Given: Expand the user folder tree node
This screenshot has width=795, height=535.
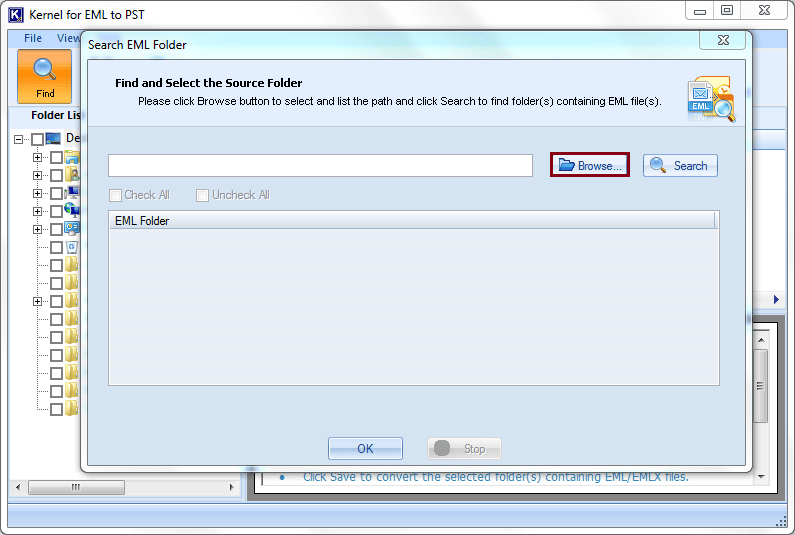Looking at the screenshot, I should coord(37,175).
